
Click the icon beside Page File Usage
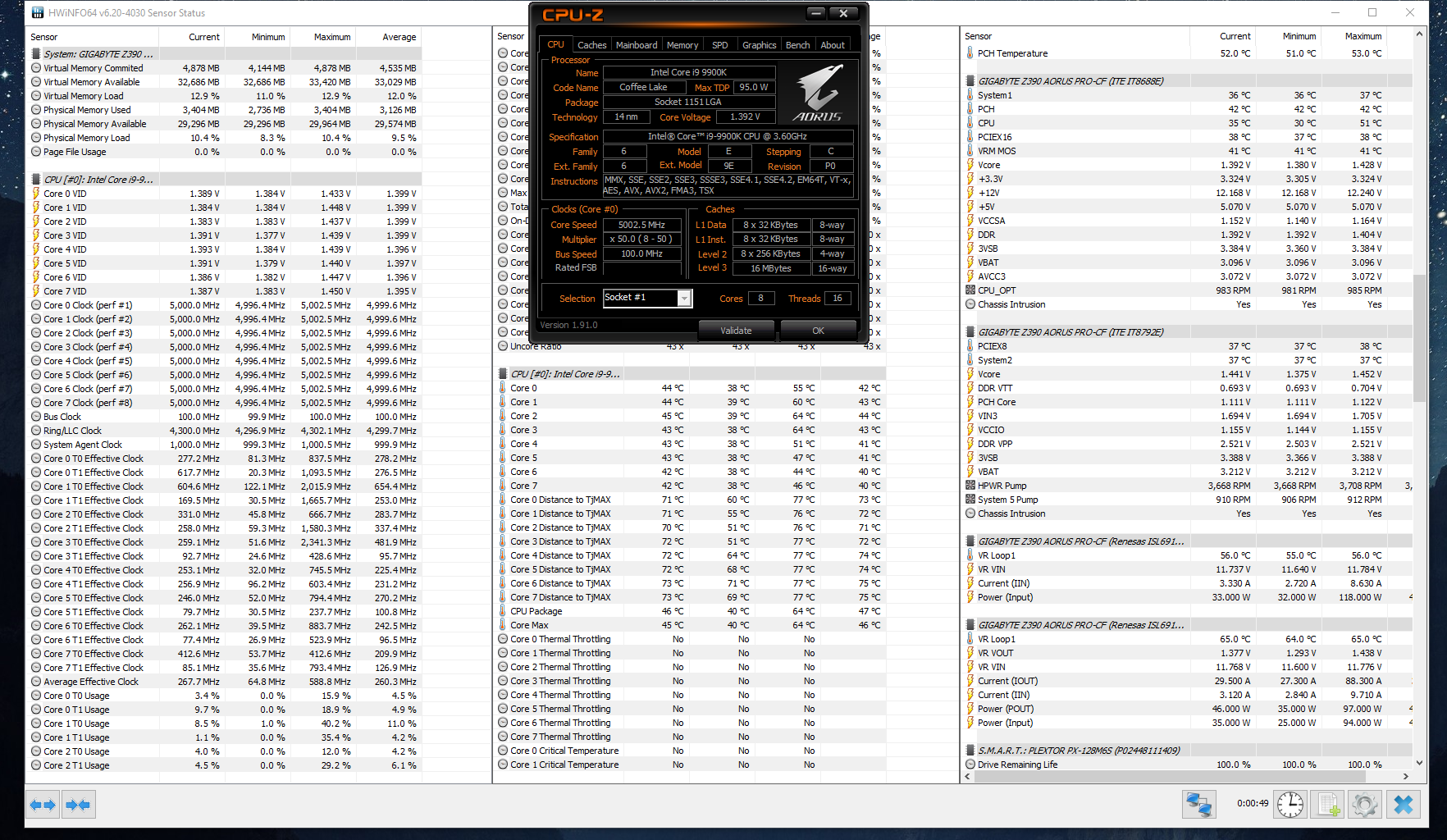coord(36,152)
